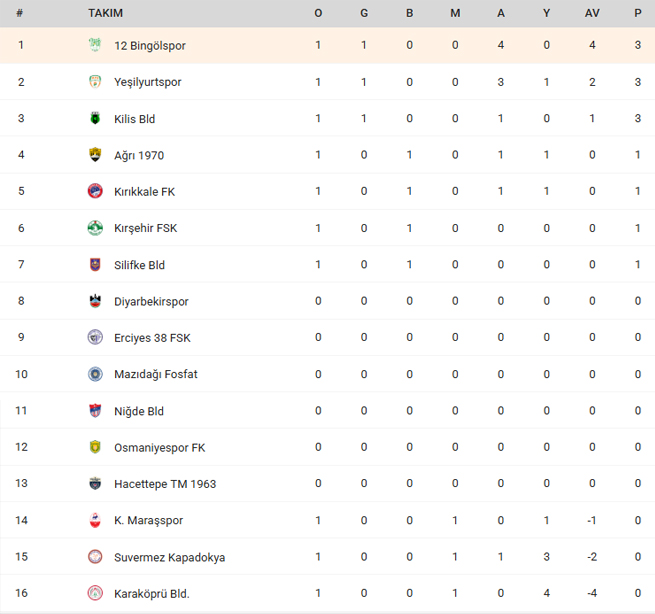Click the Silifke Bld shield icon

95,264
